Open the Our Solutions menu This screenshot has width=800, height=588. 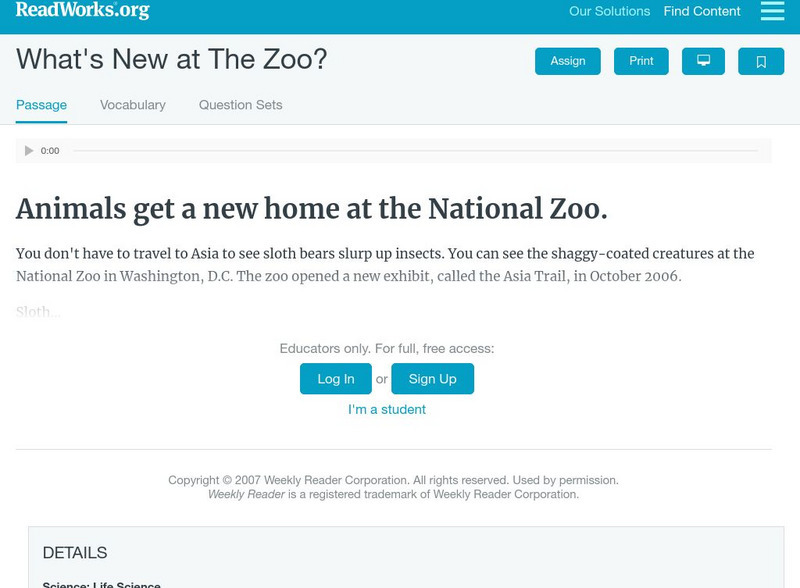(609, 11)
